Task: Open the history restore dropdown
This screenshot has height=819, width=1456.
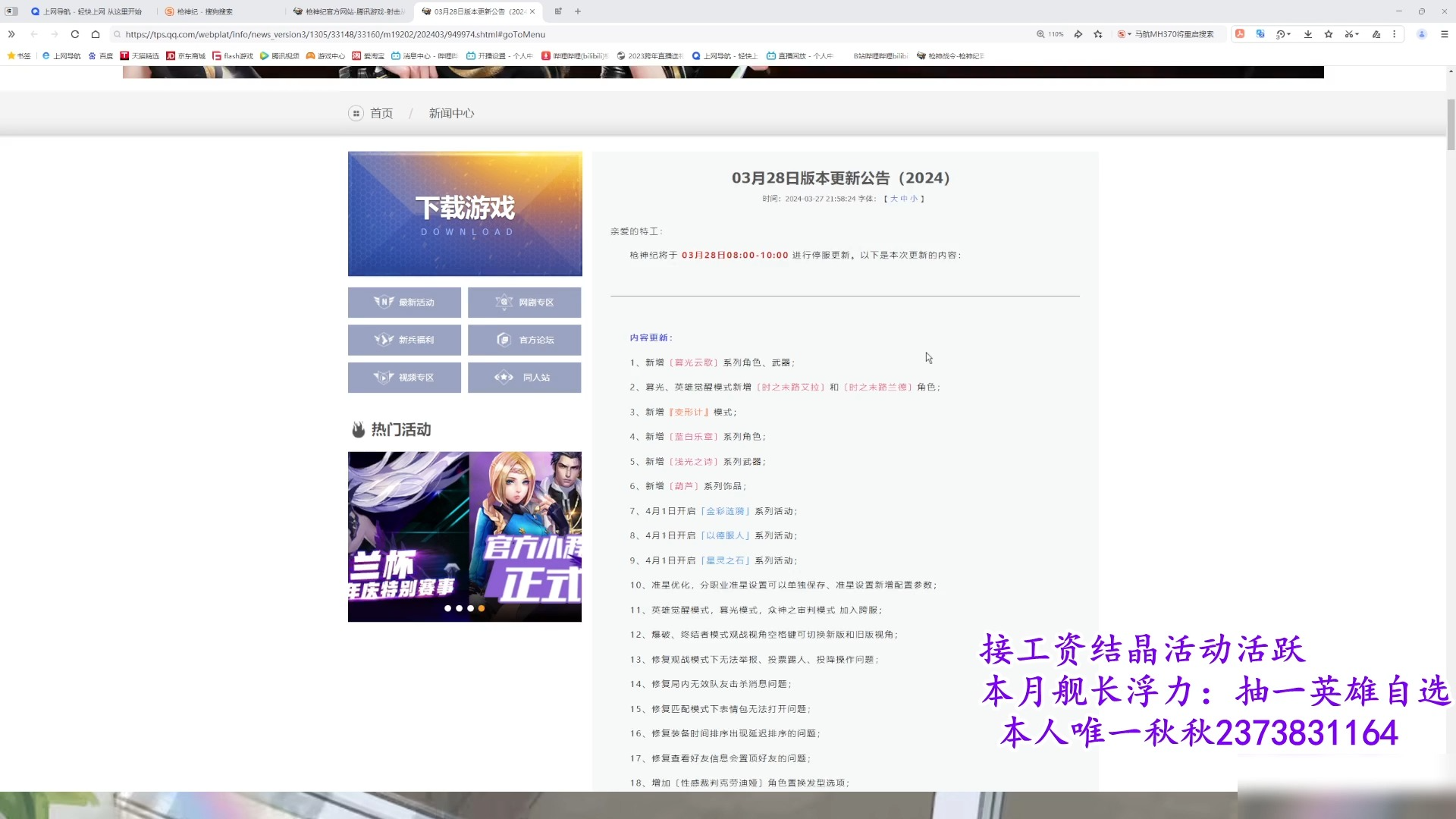Action: [x=1283, y=34]
